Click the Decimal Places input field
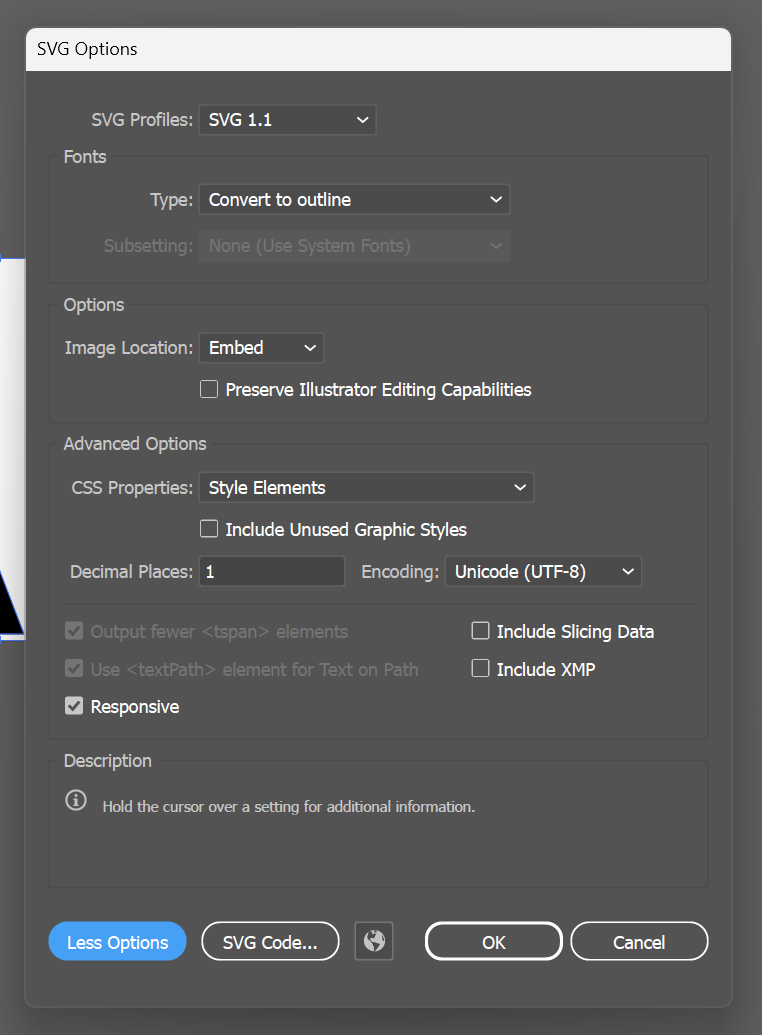Screen dimensions: 762x1035 (272, 572)
